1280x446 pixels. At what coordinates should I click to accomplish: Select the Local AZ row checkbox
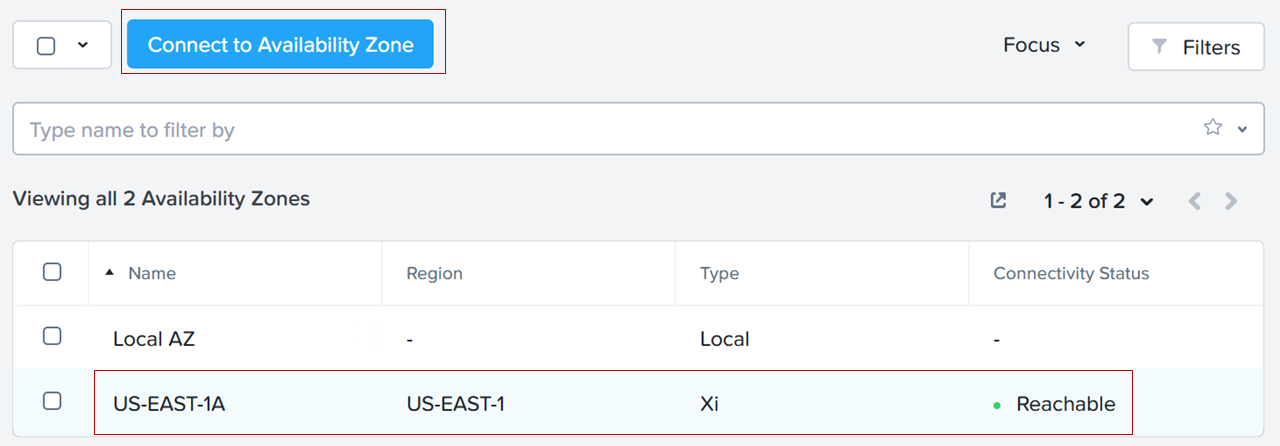(52, 336)
